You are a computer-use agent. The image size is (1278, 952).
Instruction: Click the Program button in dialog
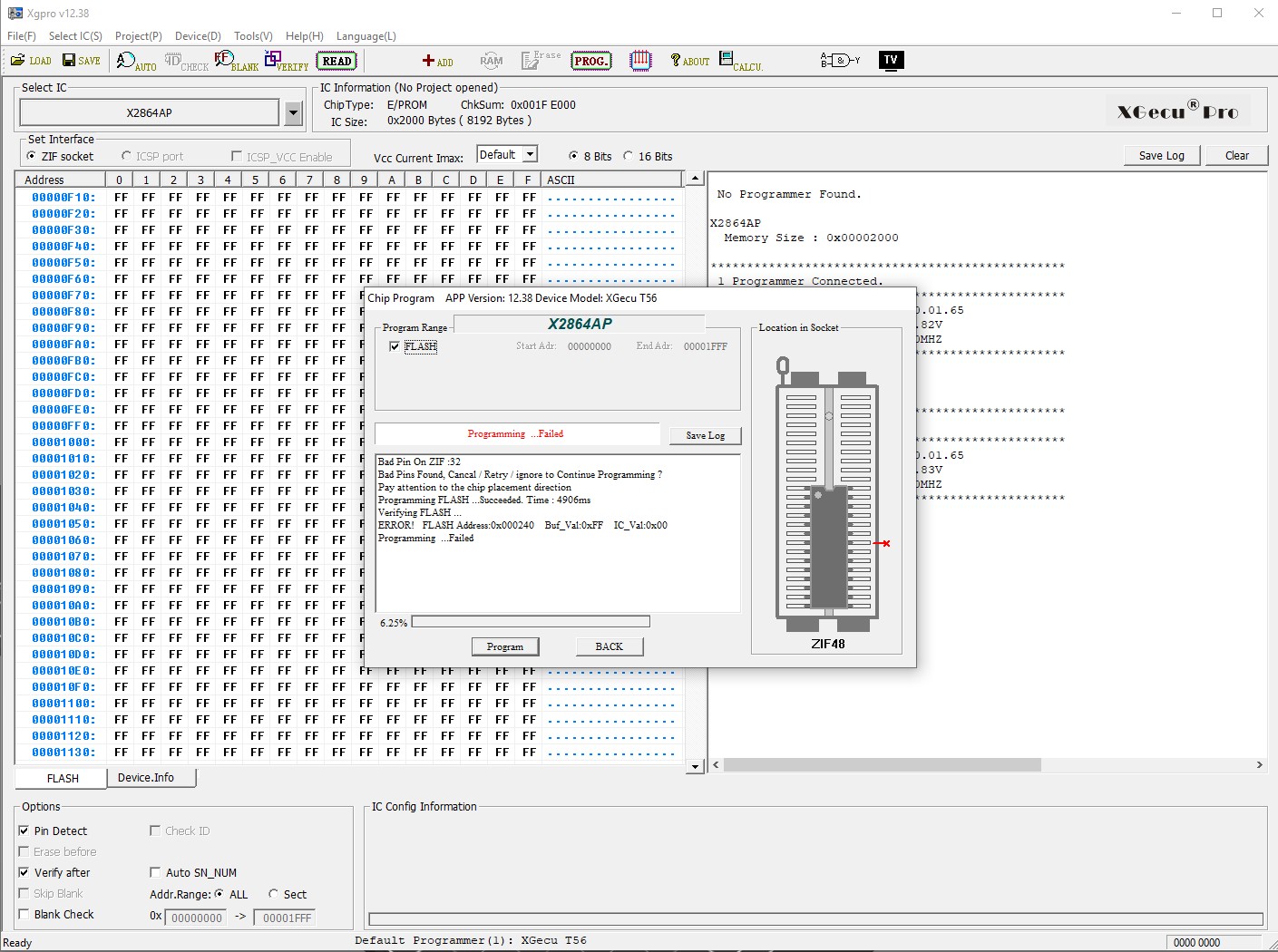[x=505, y=646]
